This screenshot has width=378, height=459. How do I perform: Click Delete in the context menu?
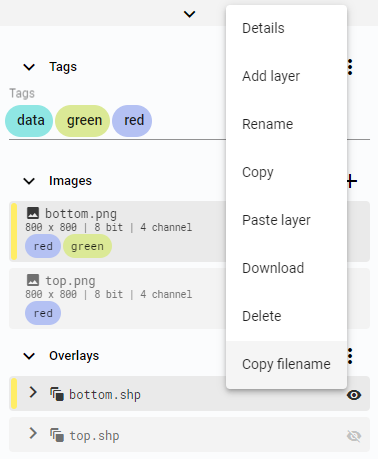coord(286,316)
